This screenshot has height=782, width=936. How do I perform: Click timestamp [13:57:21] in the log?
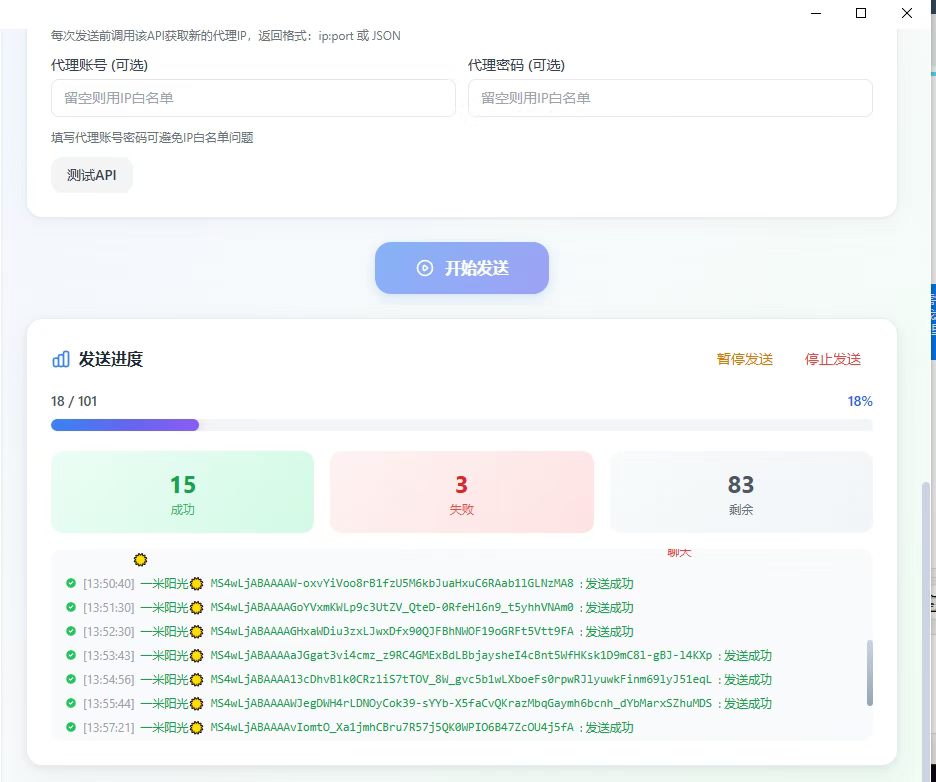109,728
